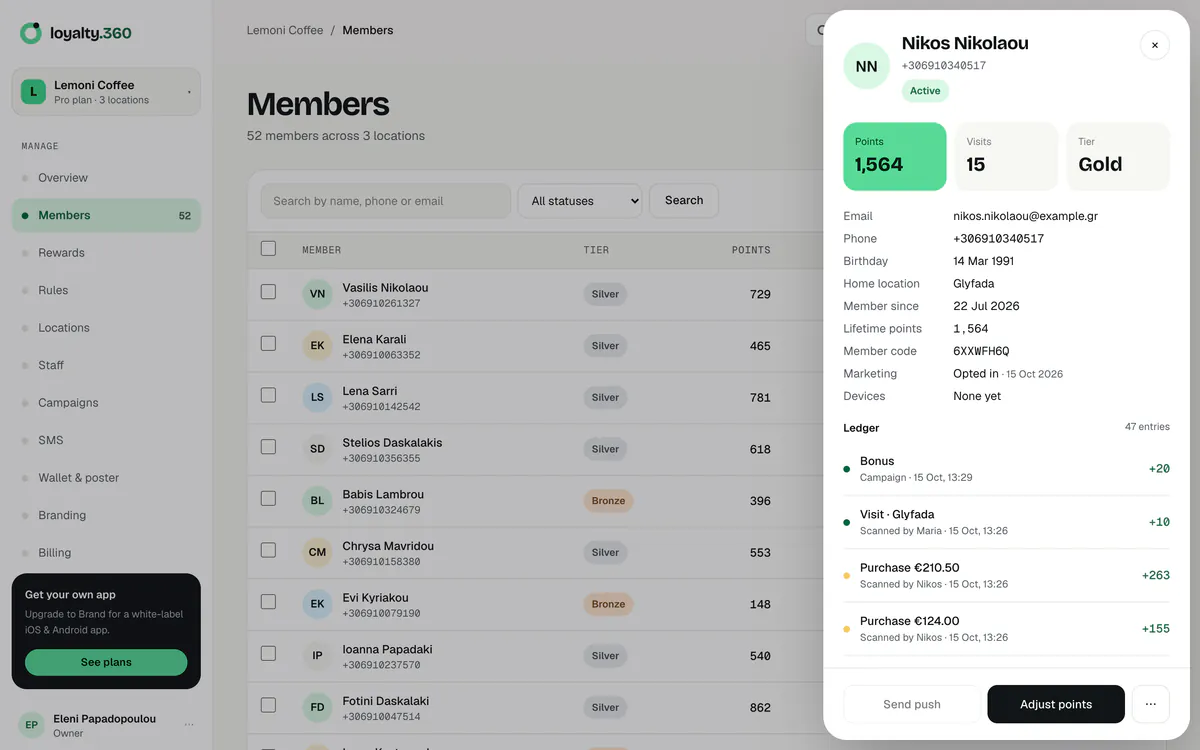This screenshot has width=1200, height=750.
Task: Close the Nikos Nikolaou detail panel
Action: [1155, 45]
